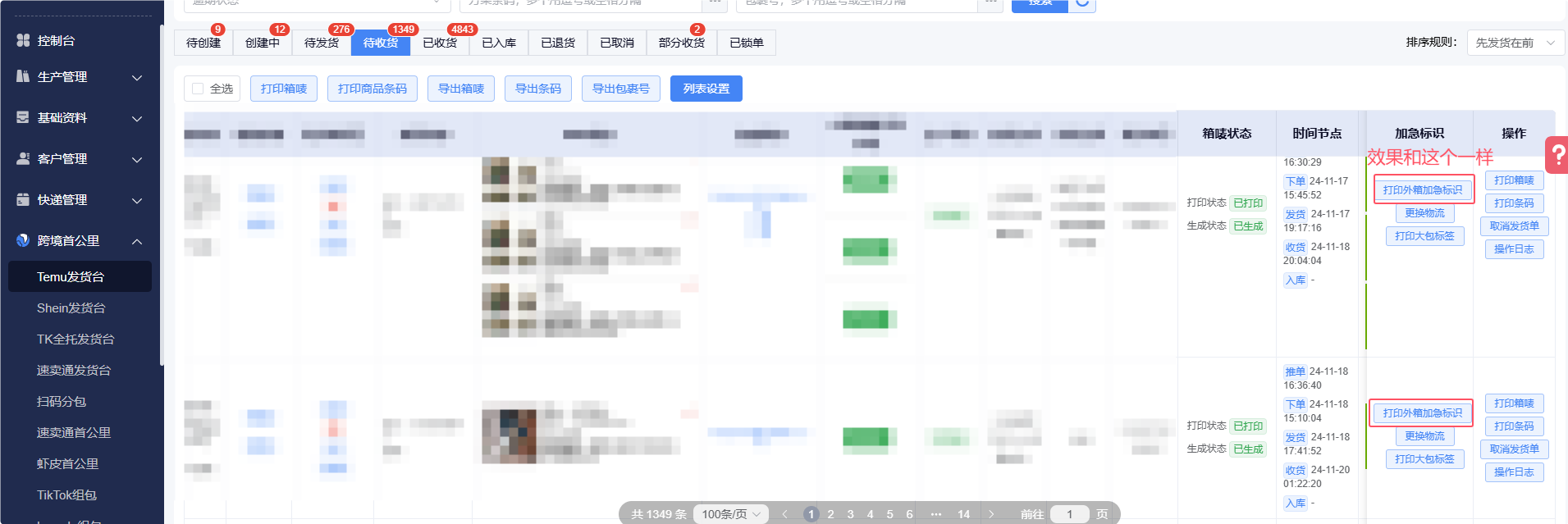
Task: Click the 时间节点 column header
Action: (x=1317, y=134)
